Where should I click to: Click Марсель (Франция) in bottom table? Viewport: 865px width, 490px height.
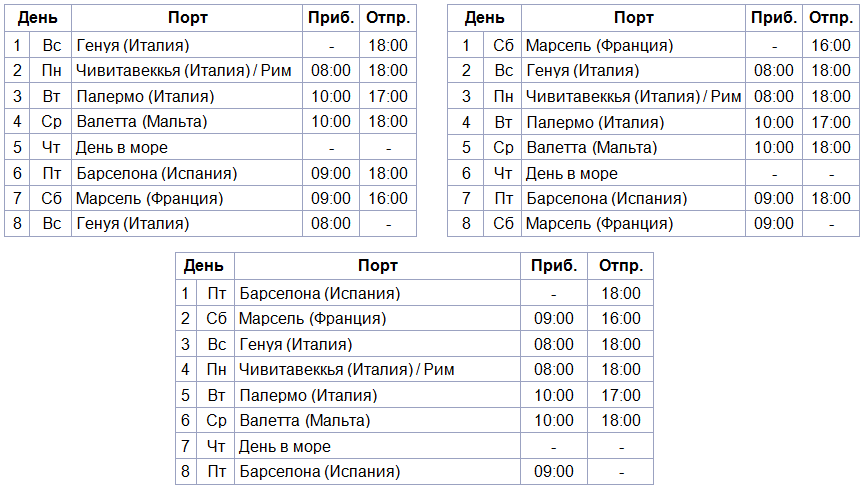(312, 319)
